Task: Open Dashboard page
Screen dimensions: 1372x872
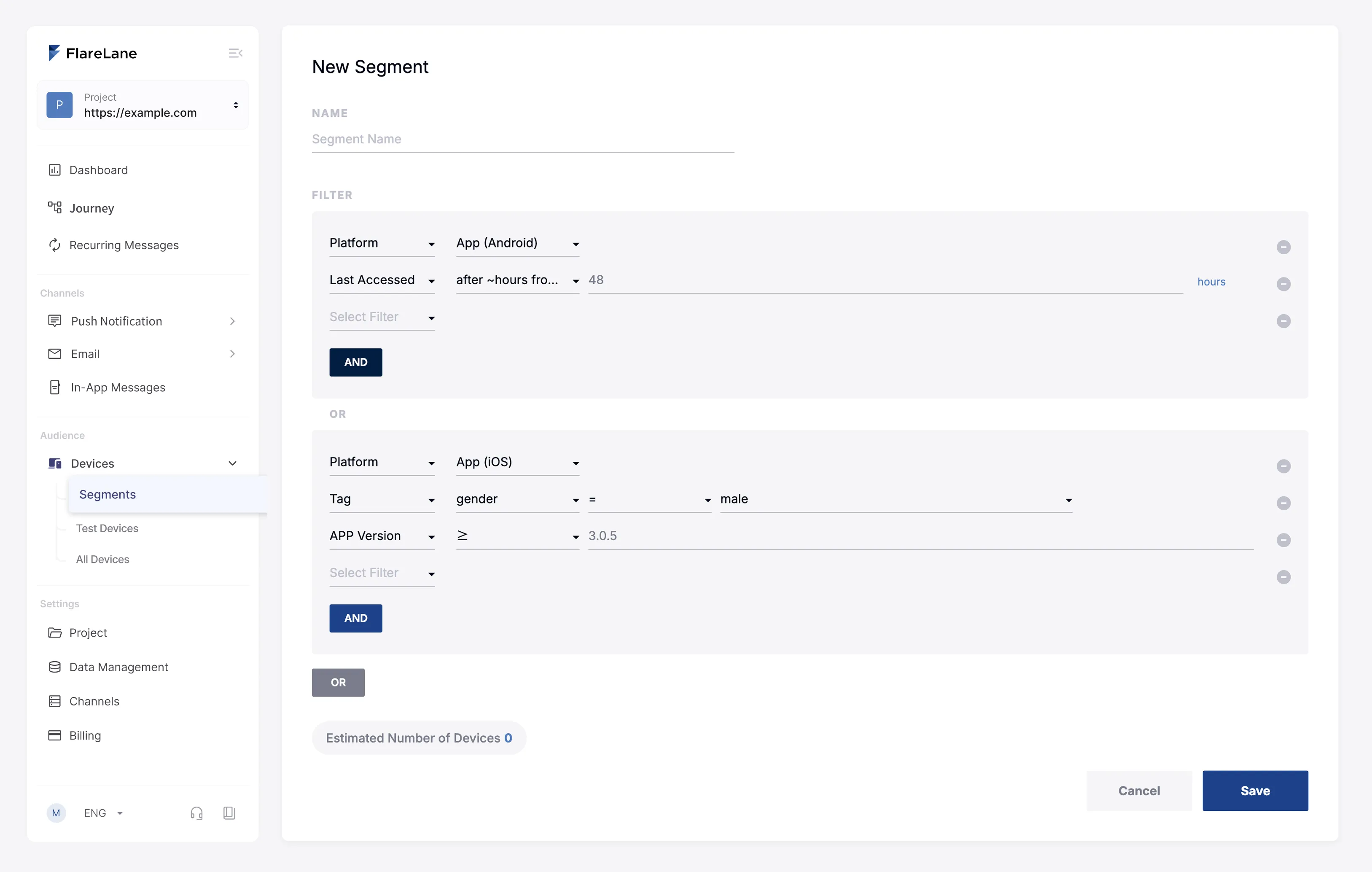Action: tap(99, 170)
